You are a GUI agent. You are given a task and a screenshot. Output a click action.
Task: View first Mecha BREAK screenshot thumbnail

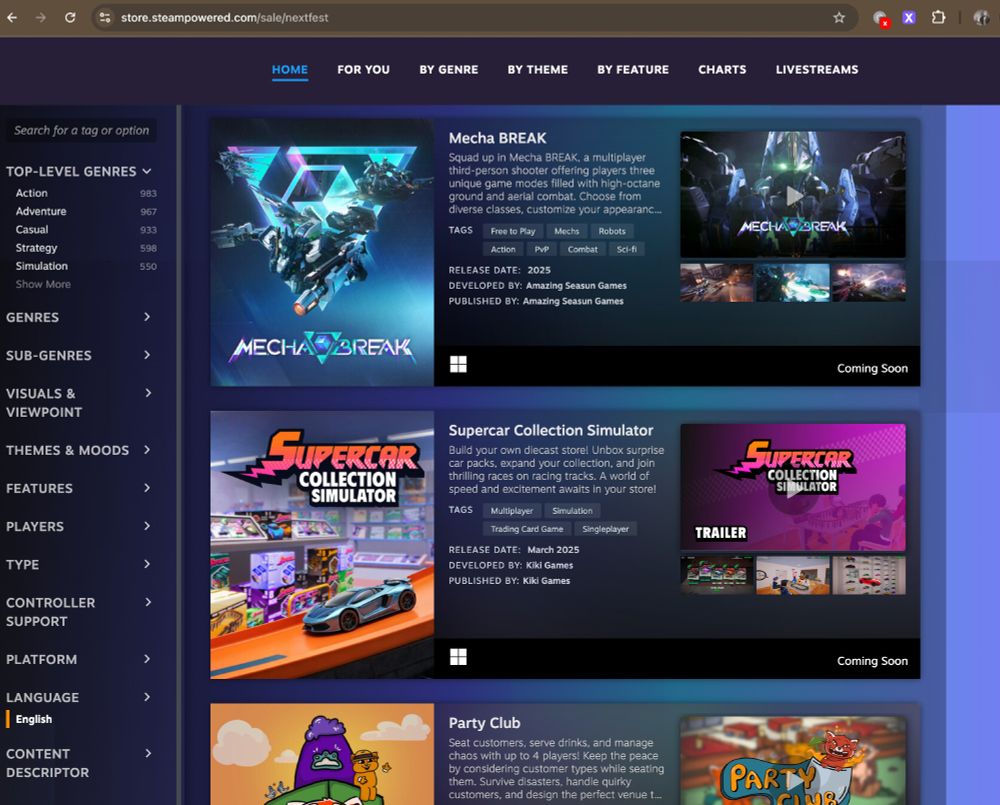717,283
